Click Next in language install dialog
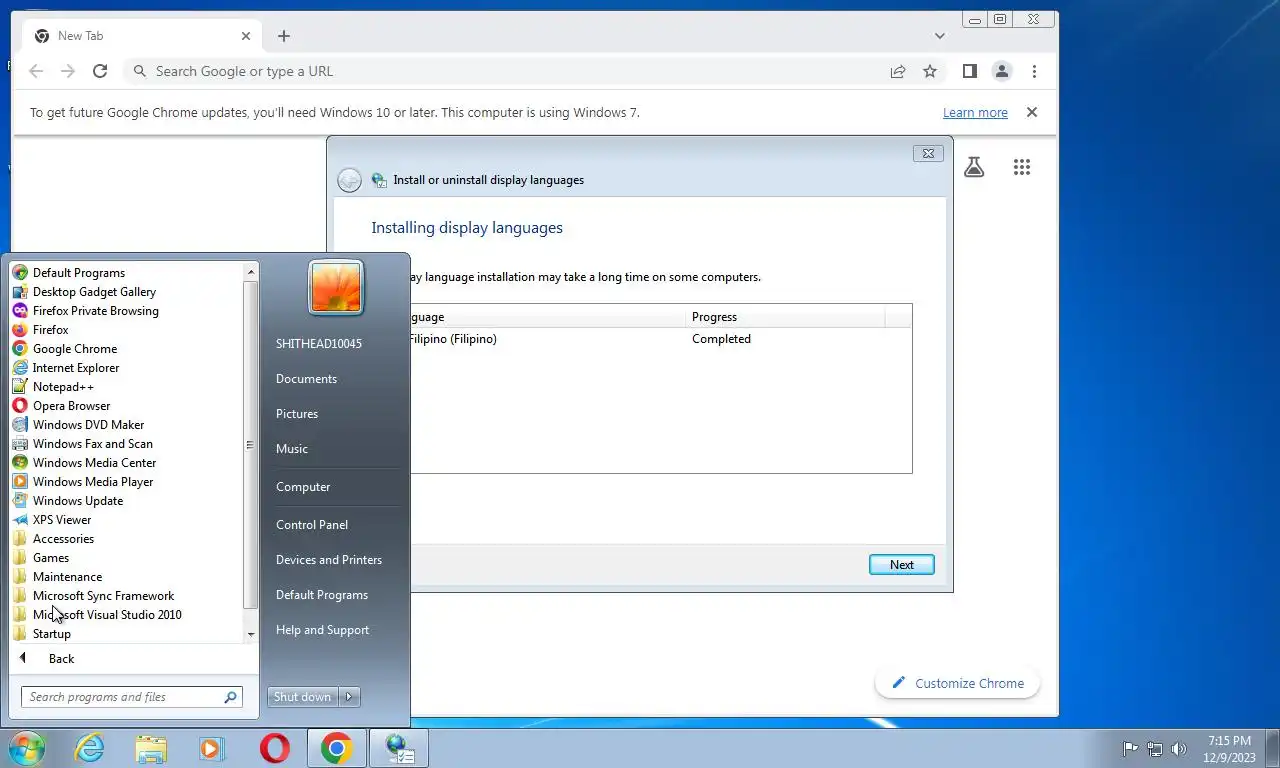The image size is (1280, 768). click(x=902, y=564)
